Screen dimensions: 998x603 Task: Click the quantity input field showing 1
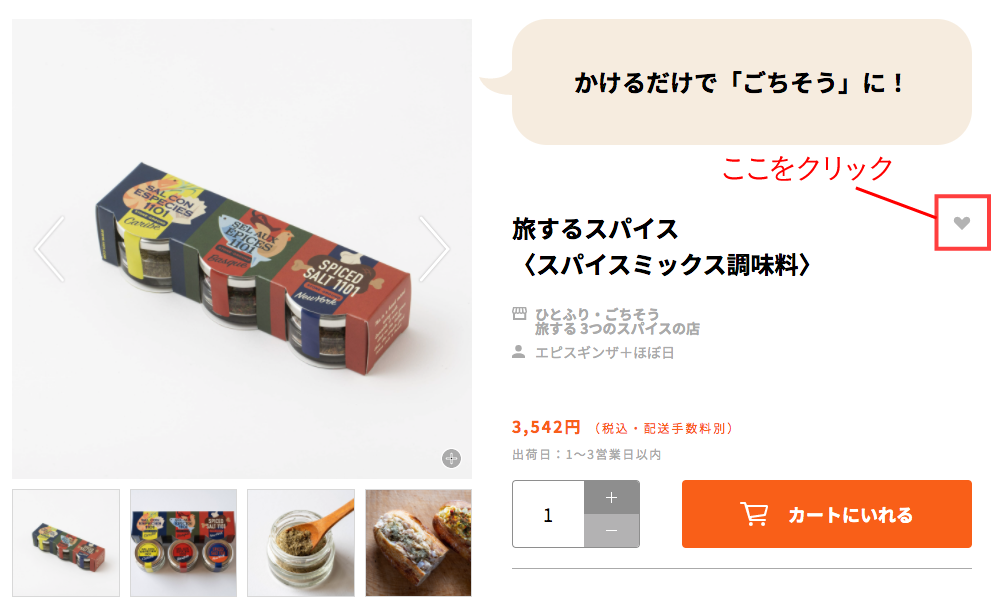tap(548, 514)
